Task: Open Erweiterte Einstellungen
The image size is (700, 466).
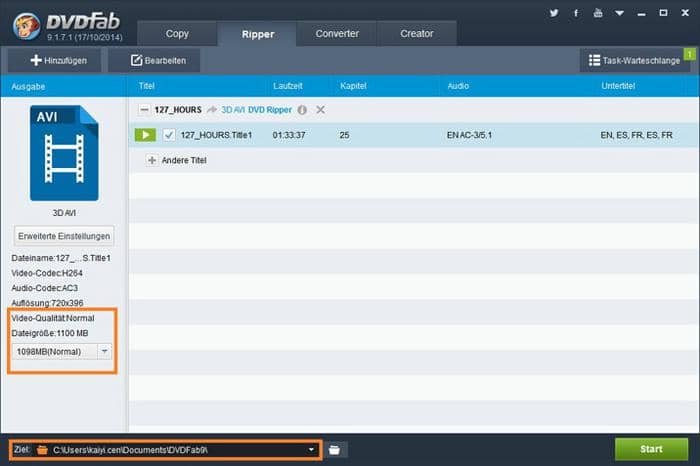Action: 64,236
